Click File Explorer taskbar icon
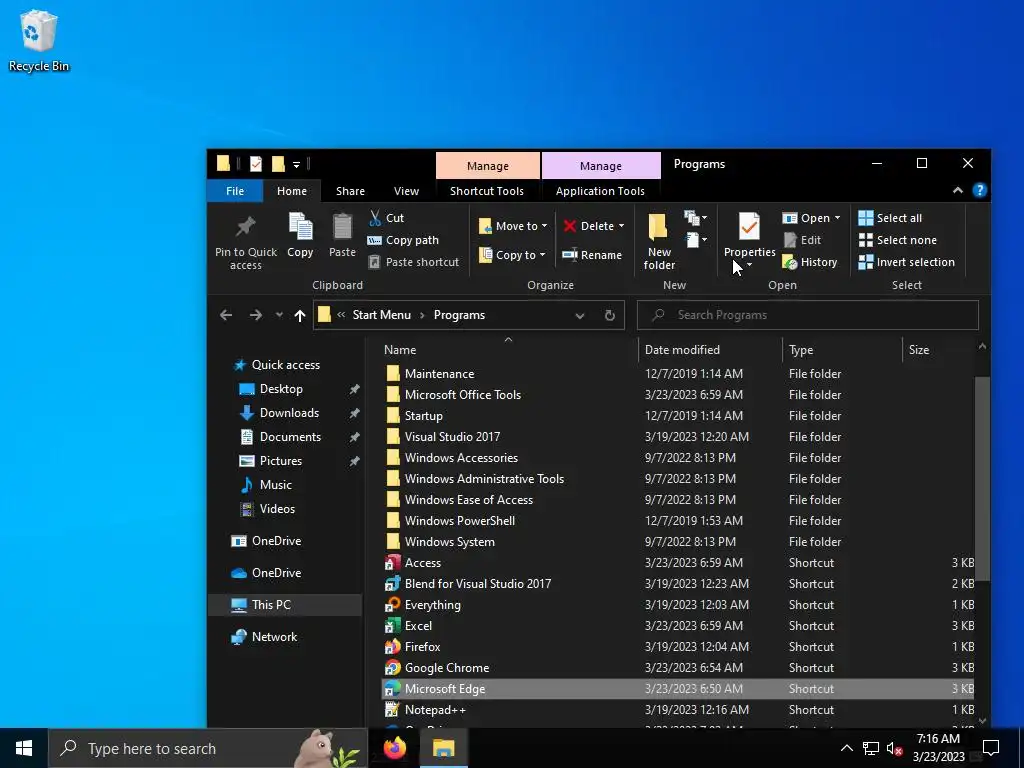1024x768 pixels. click(x=443, y=748)
